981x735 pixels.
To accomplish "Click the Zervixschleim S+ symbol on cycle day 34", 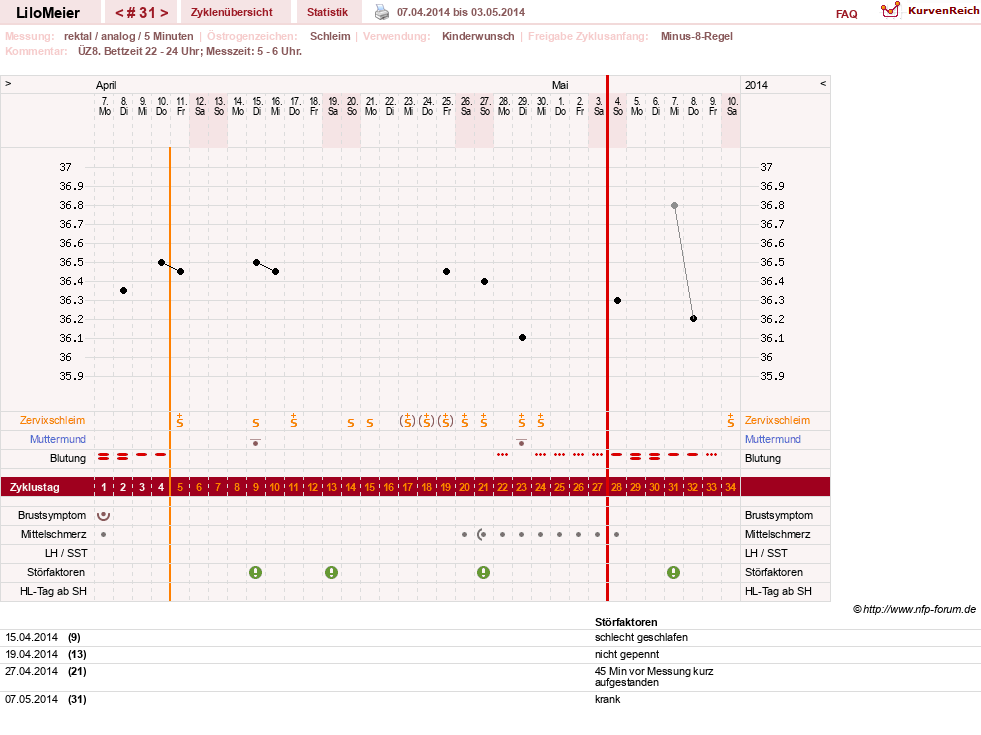I will 731,420.
